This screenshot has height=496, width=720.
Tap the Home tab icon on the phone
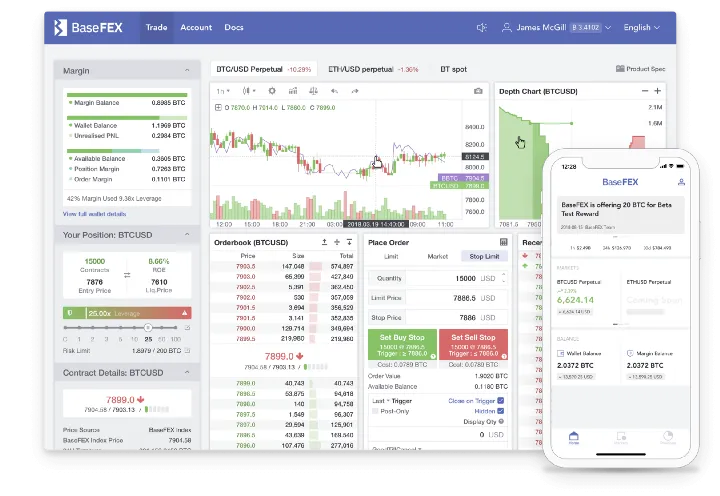click(574, 437)
